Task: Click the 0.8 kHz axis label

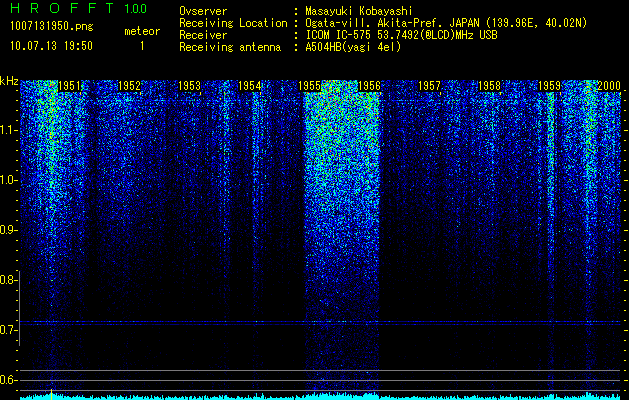Action: (7, 280)
